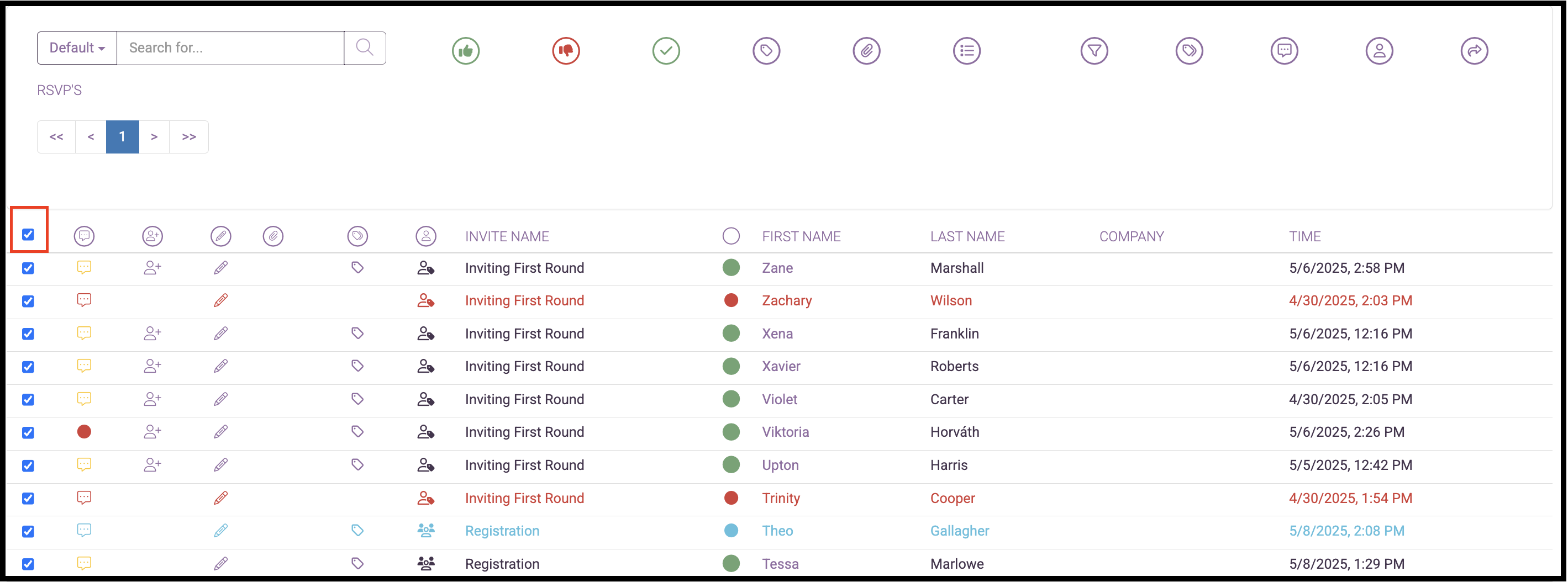Sort by the INVITE NAME column header
Screen dimensions: 1568x582
click(507, 236)
